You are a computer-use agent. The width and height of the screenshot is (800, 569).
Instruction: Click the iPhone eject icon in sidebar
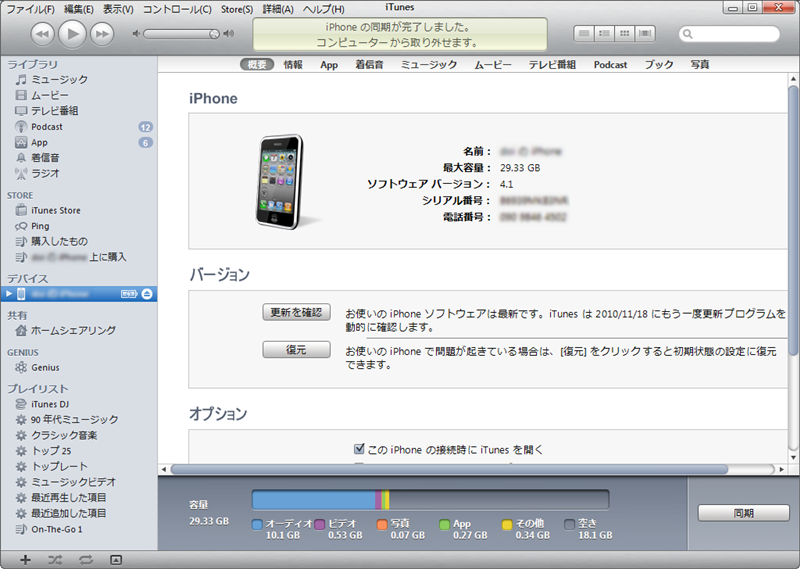[147, 294]
